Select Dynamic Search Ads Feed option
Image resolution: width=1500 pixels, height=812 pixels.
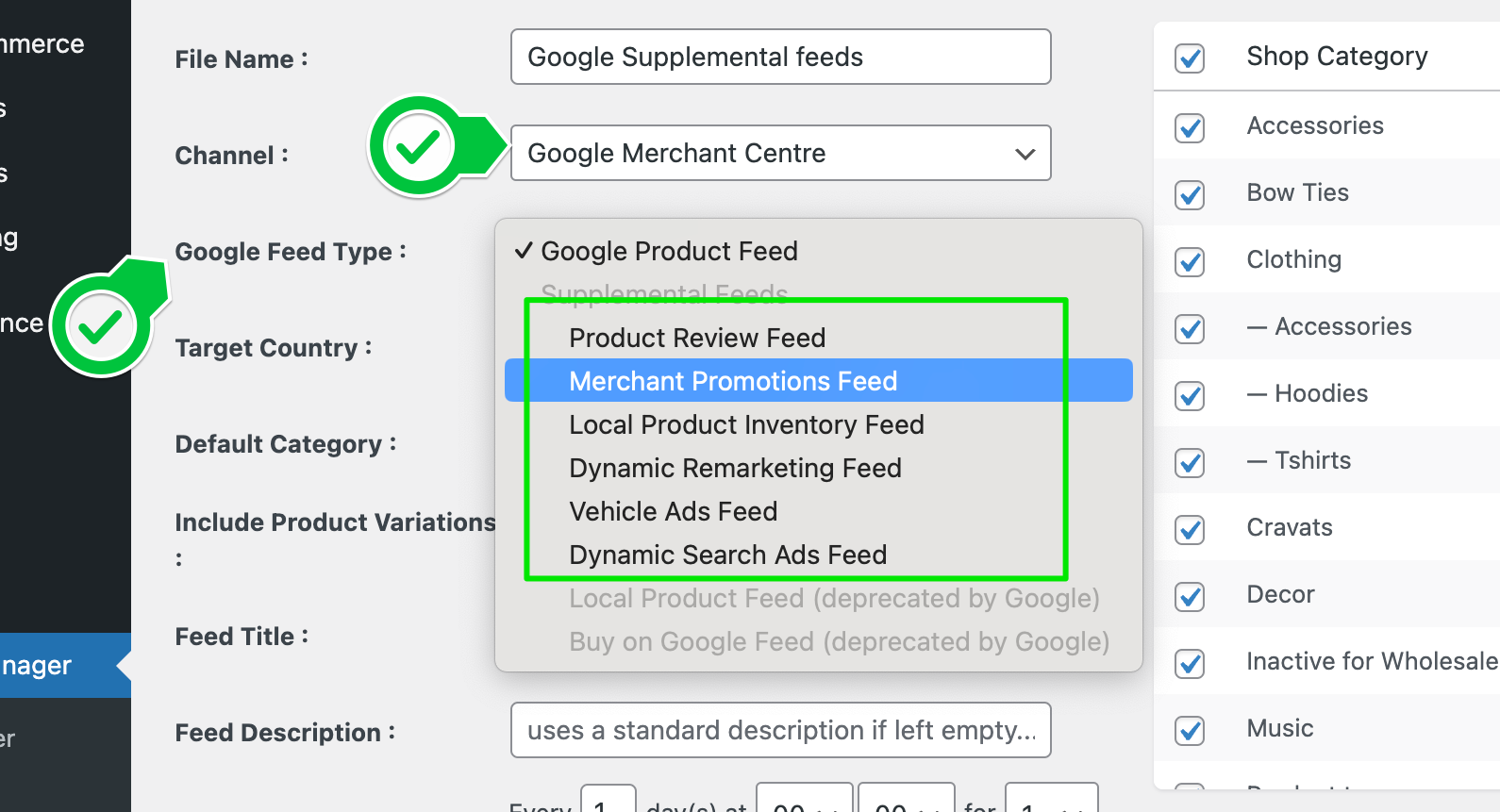click(727, 555)
